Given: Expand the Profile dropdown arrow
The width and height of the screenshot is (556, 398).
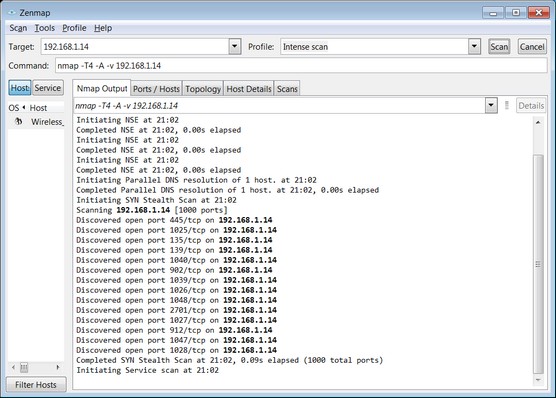Looking at the screenshot, I should pos(474,47).
